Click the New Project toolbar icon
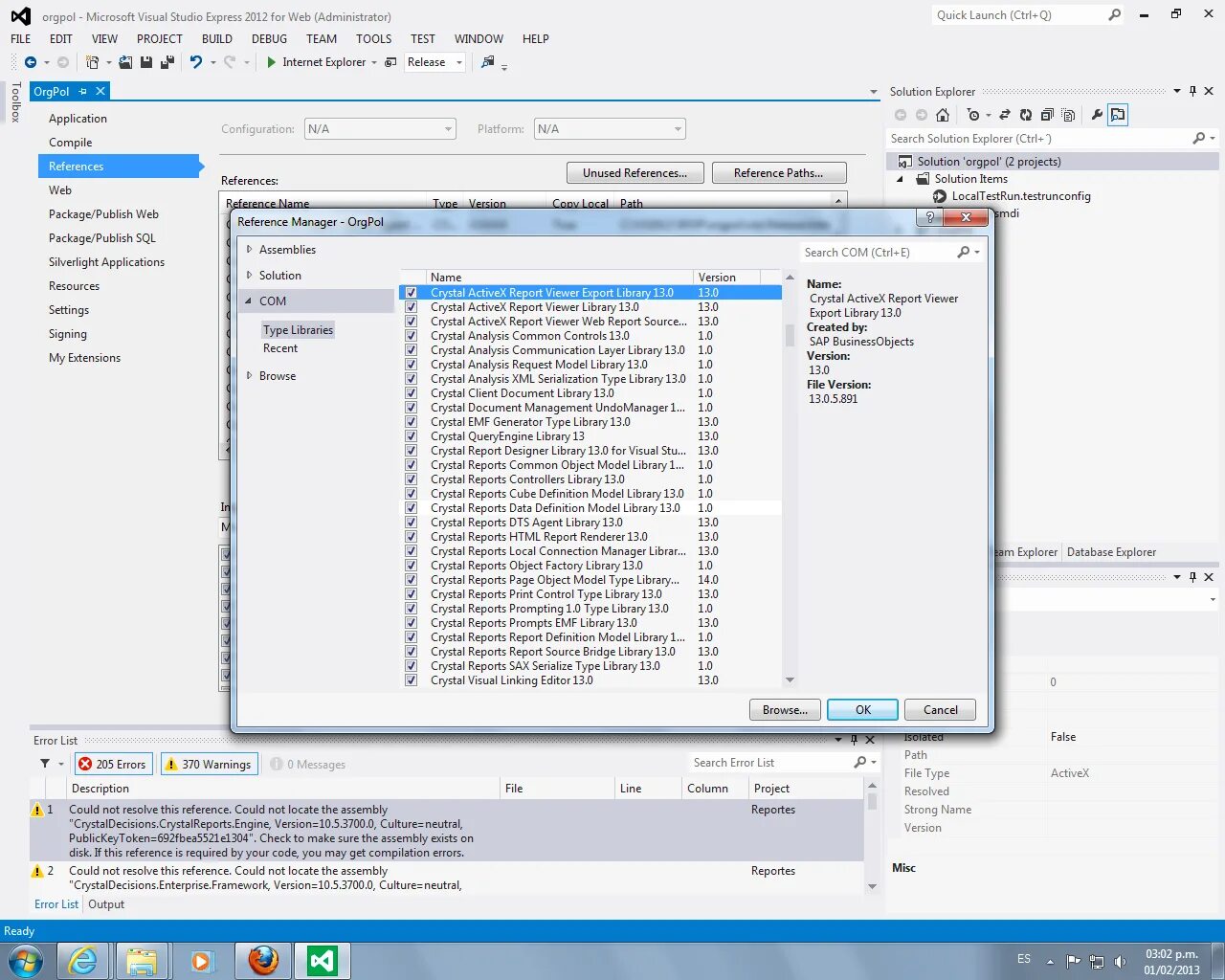 pos(92,62)
